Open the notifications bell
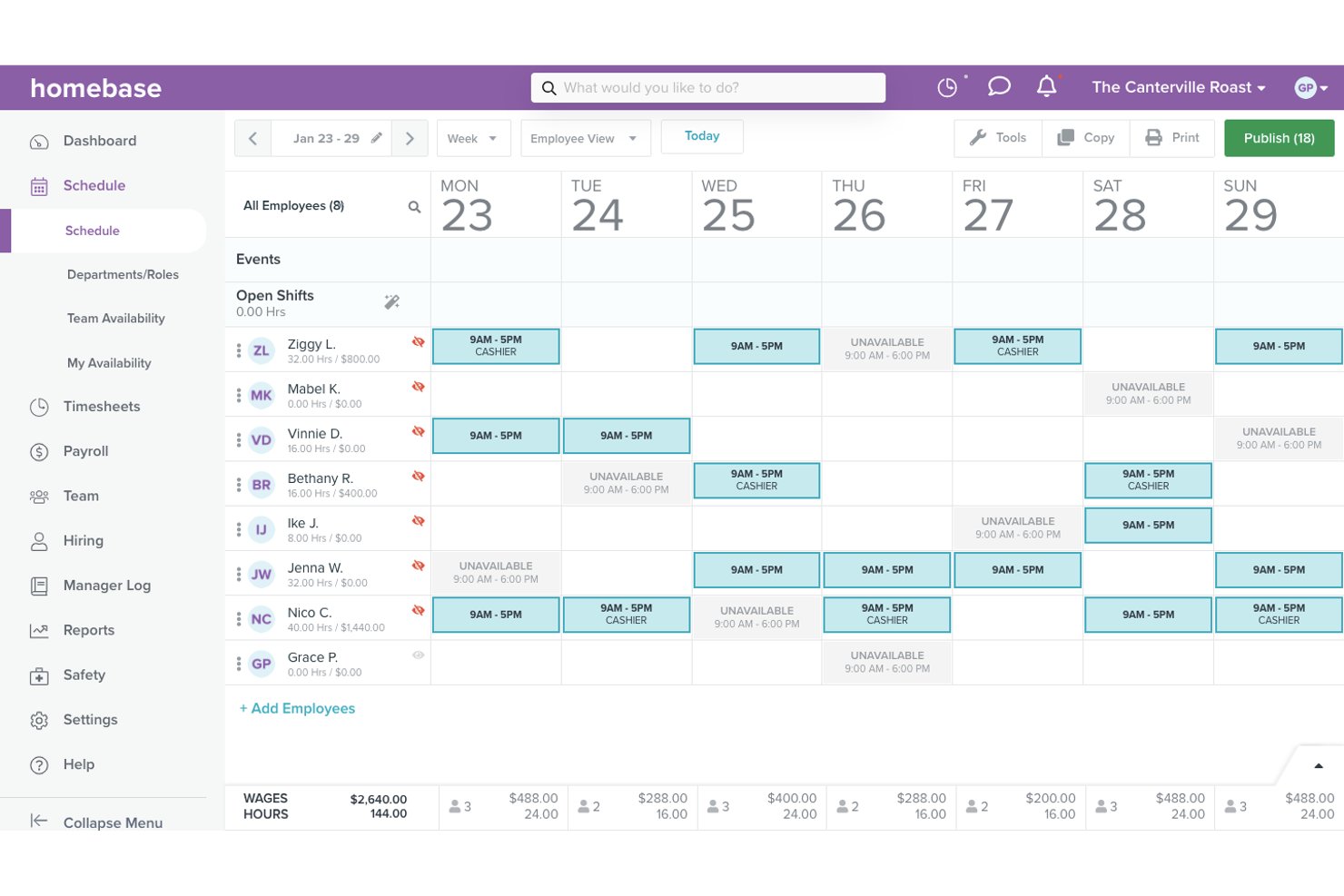Screen dimensions: 1344x896 tap(1046, 86)
